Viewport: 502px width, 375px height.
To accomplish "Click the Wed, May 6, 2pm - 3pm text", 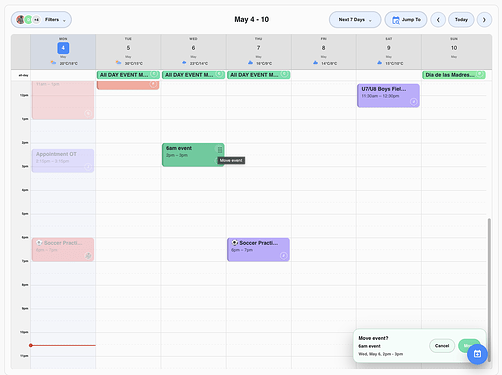I will click(381, 354).
